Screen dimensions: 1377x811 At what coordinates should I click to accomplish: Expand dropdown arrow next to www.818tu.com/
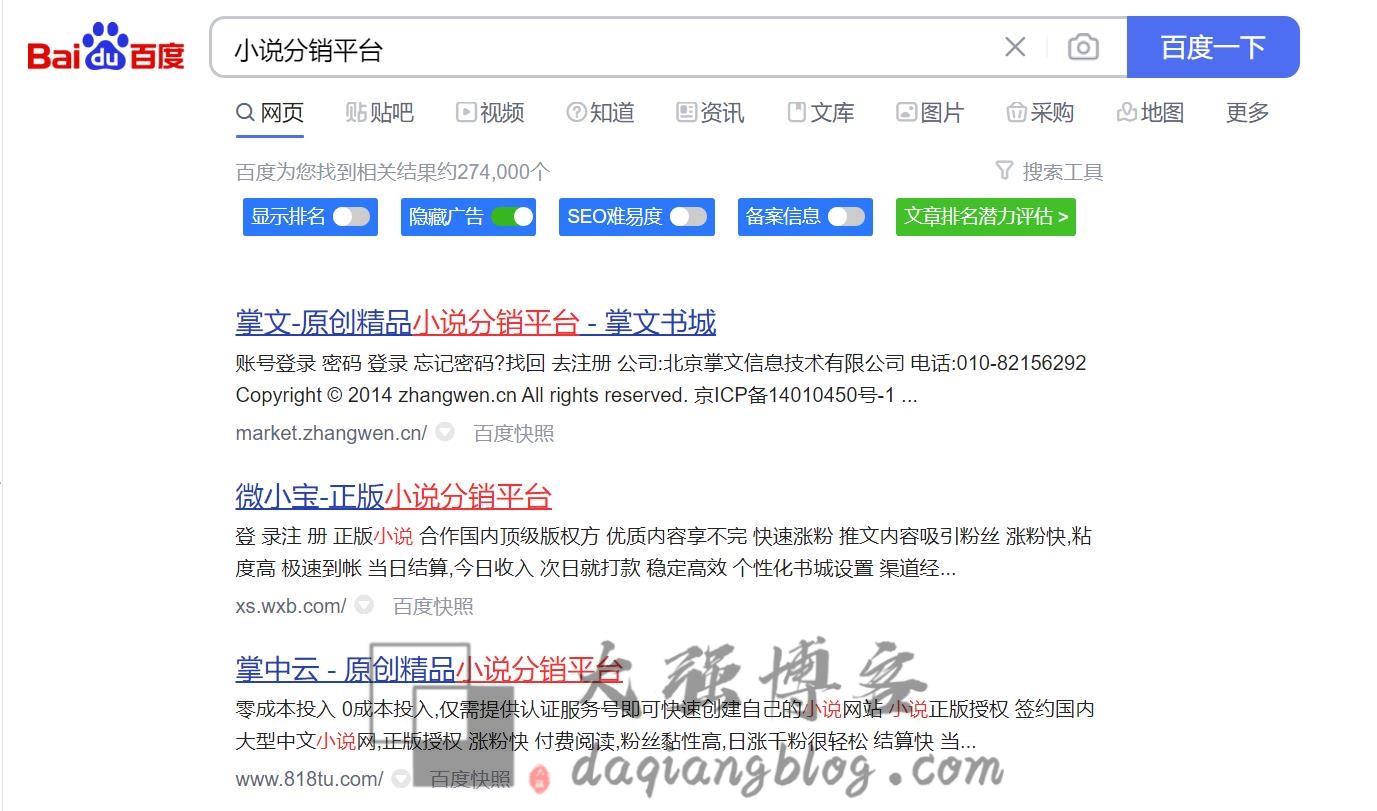click(x=401, y=779)
